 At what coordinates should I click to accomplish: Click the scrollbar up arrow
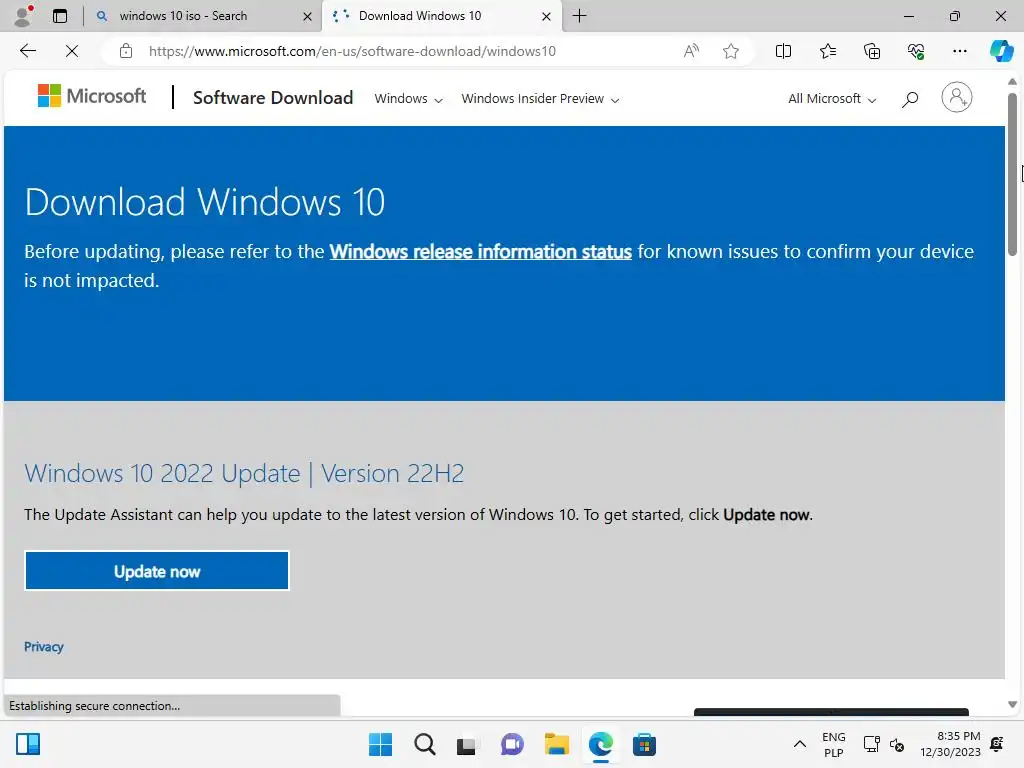(x=1012, y=82)
